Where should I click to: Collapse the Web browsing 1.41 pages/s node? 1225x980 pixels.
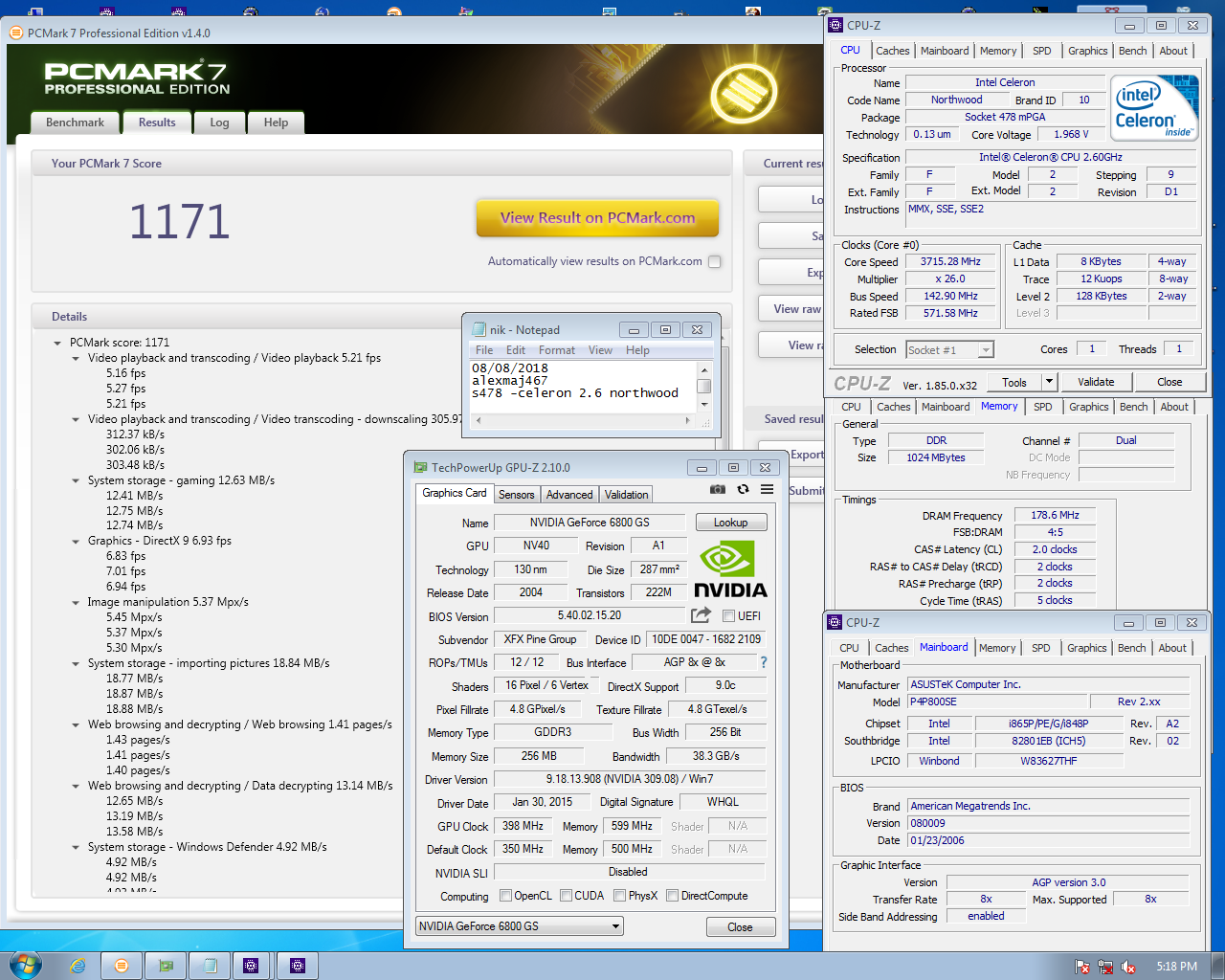tap(76, 724)
